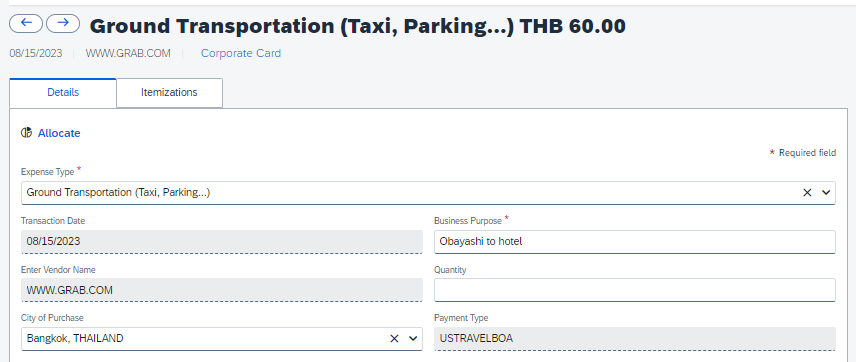Click the Corporate Card link
The height and width of the screenshot is (362, 856).
click(241, 54)
